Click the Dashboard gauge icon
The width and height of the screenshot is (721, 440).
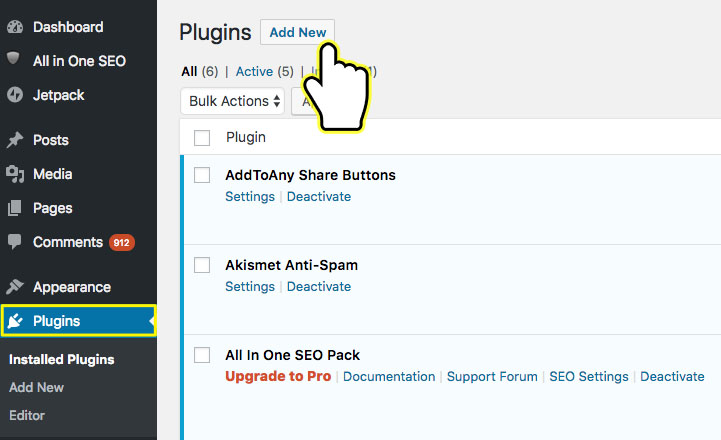[15, 27]
